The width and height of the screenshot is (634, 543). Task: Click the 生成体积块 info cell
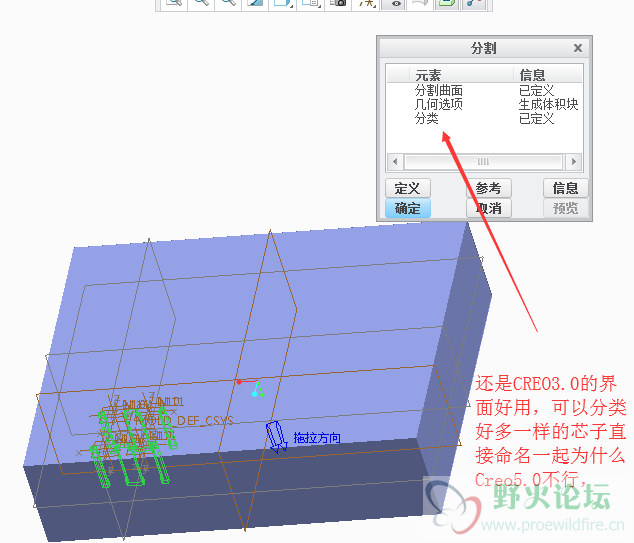pos(548,104)
